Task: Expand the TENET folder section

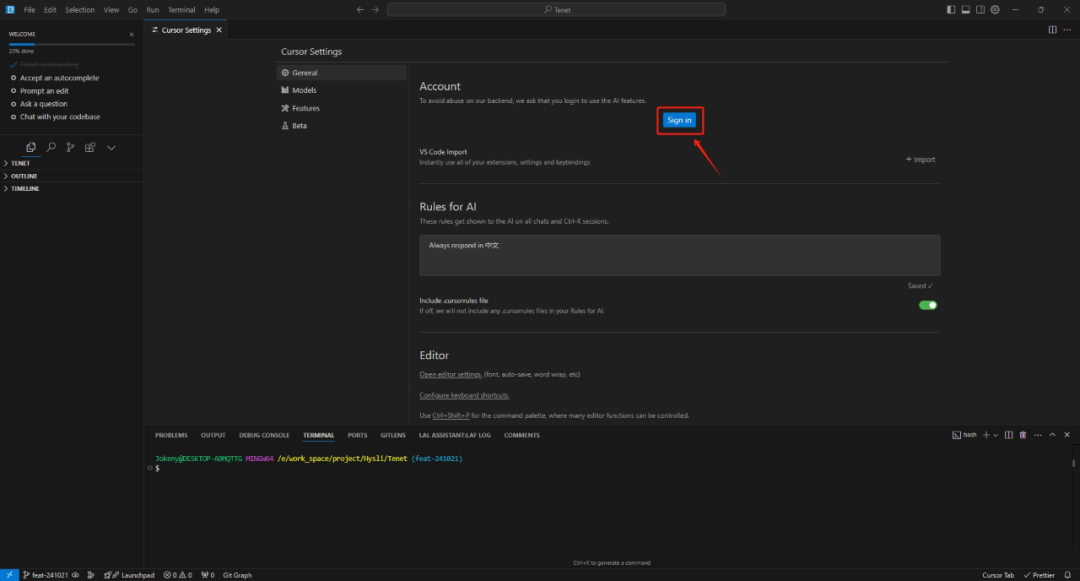Action: [20, 163]
